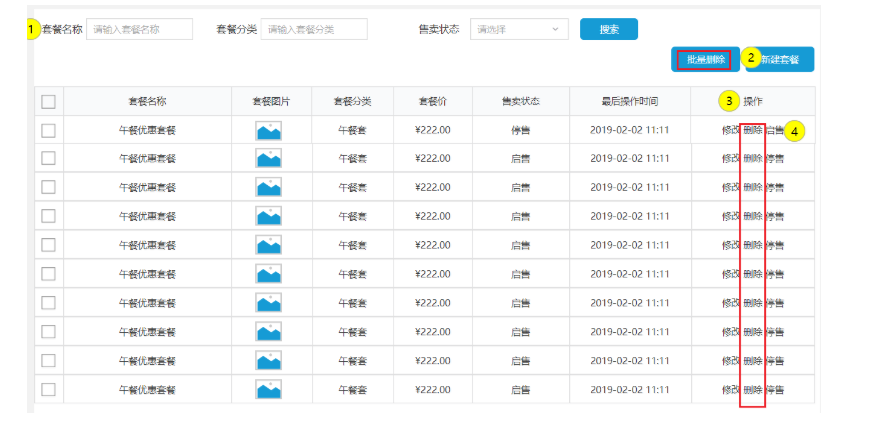Click the fifth row's 套餐图片 image icon
This screenshot has width=882, height=423.
tap(268, 245)
